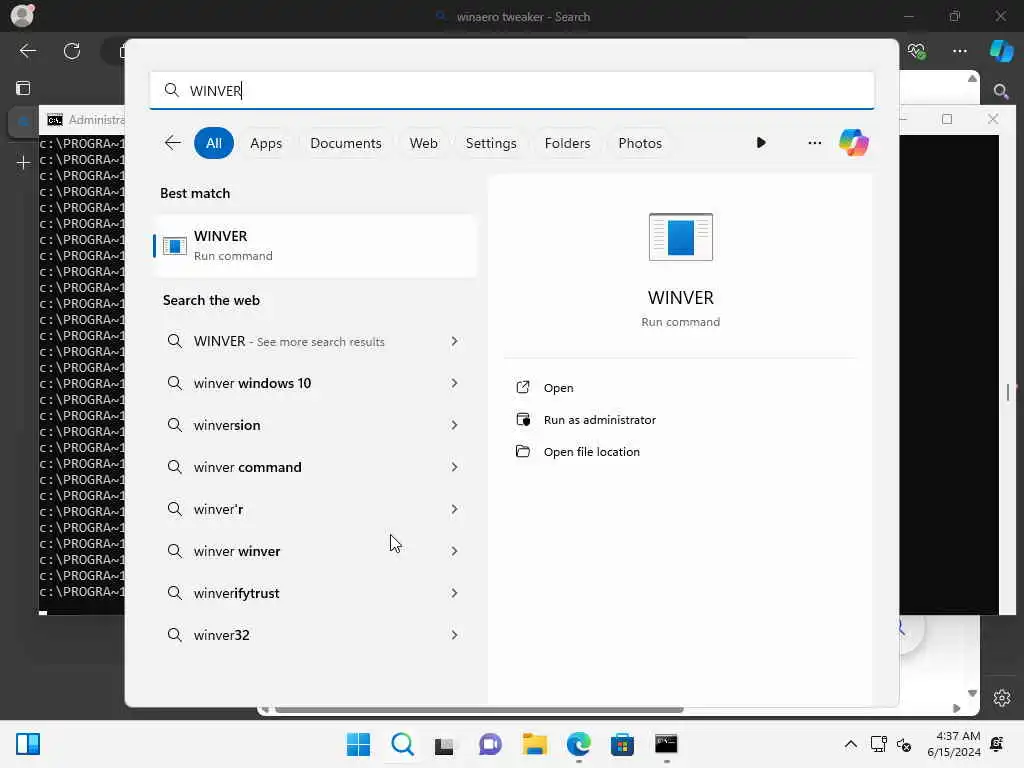Expand 'winver32' suggestion chevron
Image resolution: width=1024 pixels, height=768 pixels.
click(455, 635)
